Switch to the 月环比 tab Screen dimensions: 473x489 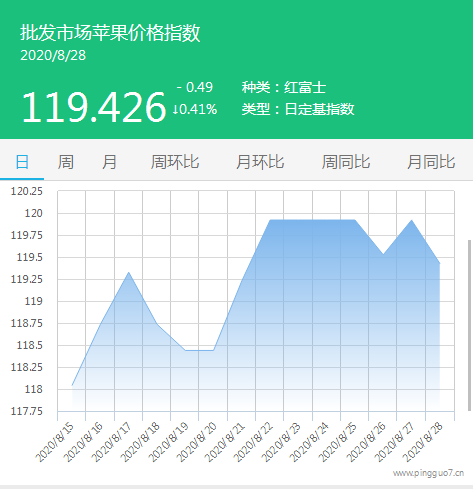tap(260, 162)
